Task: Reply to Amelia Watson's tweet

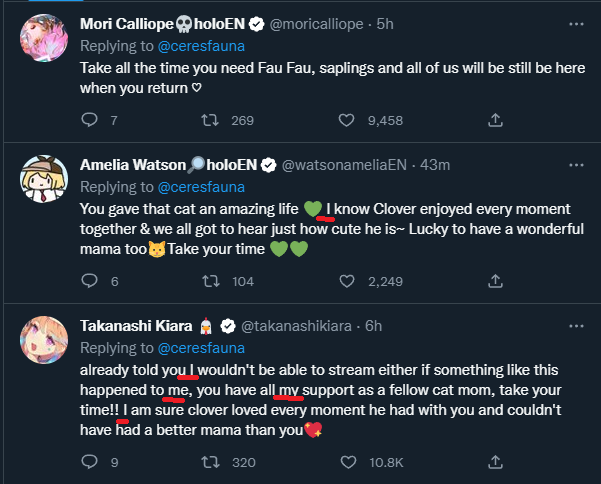Action: [x=89, y=282]
